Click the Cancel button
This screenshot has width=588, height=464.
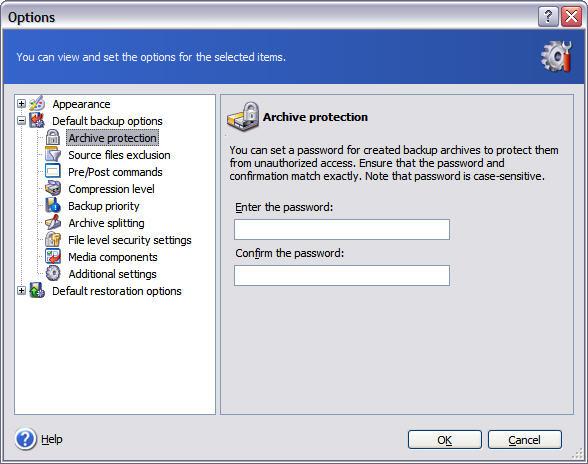(525, 440)
